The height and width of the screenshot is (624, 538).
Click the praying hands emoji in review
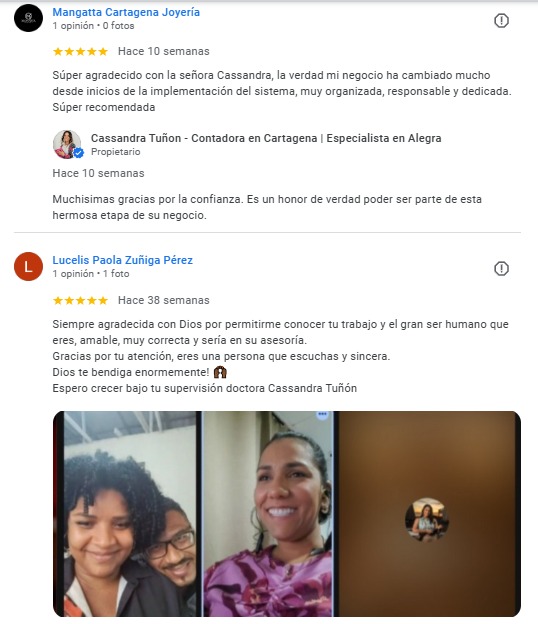pyautogui.click(x=220, y=372)
